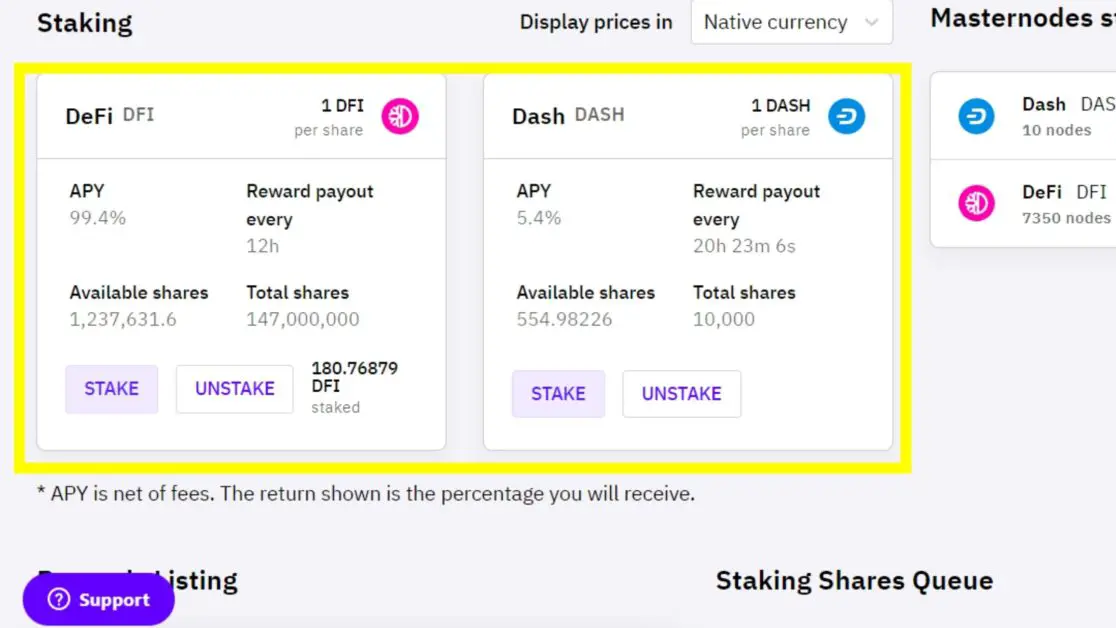Screen dimensions: 1116x628
Task: Open the Native currency dropdown
Action: [x=791, y=22]
